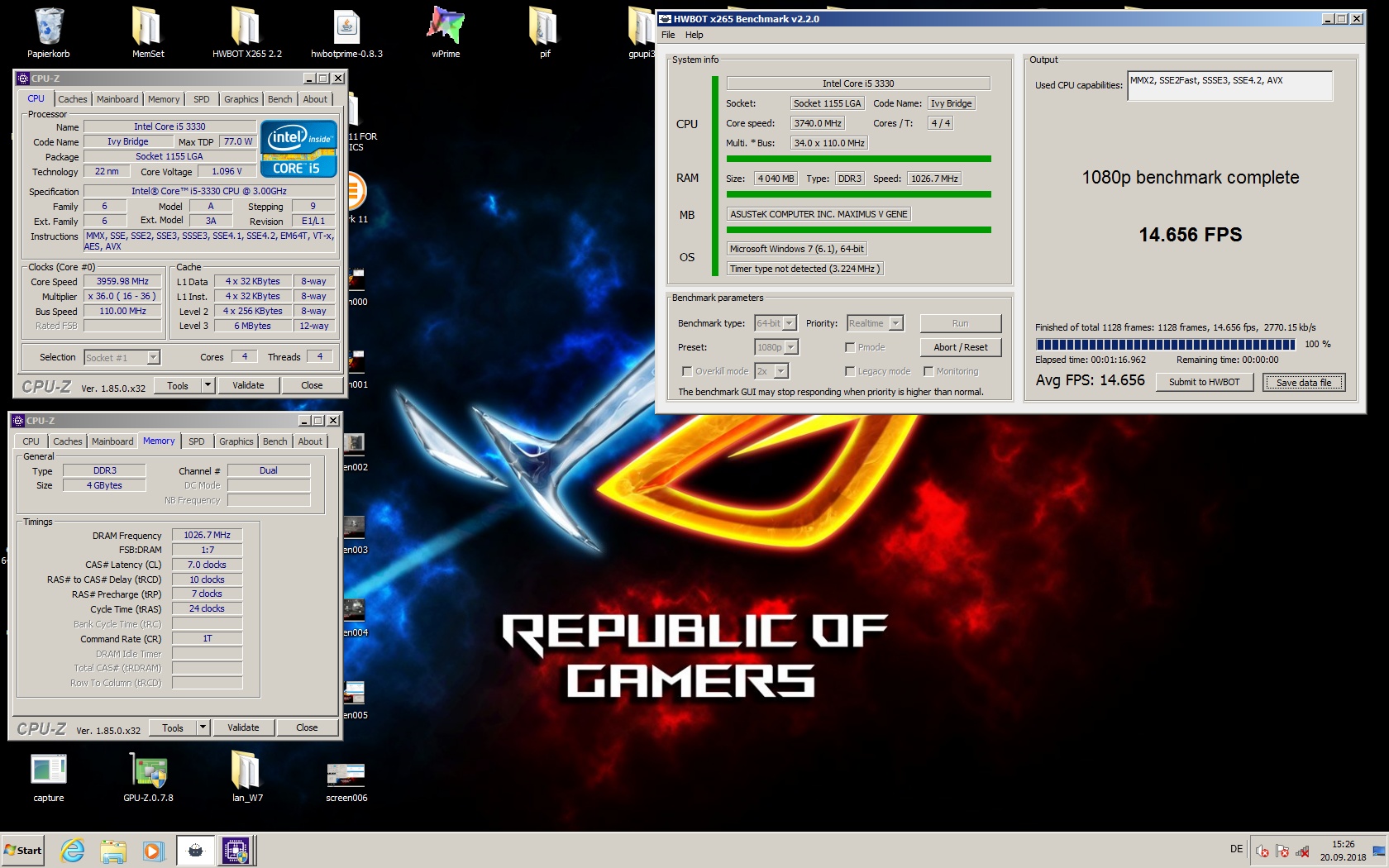
Task: Expand Tools dropdown arrow in upper CPU-Z
Action: tap(208, 385)
